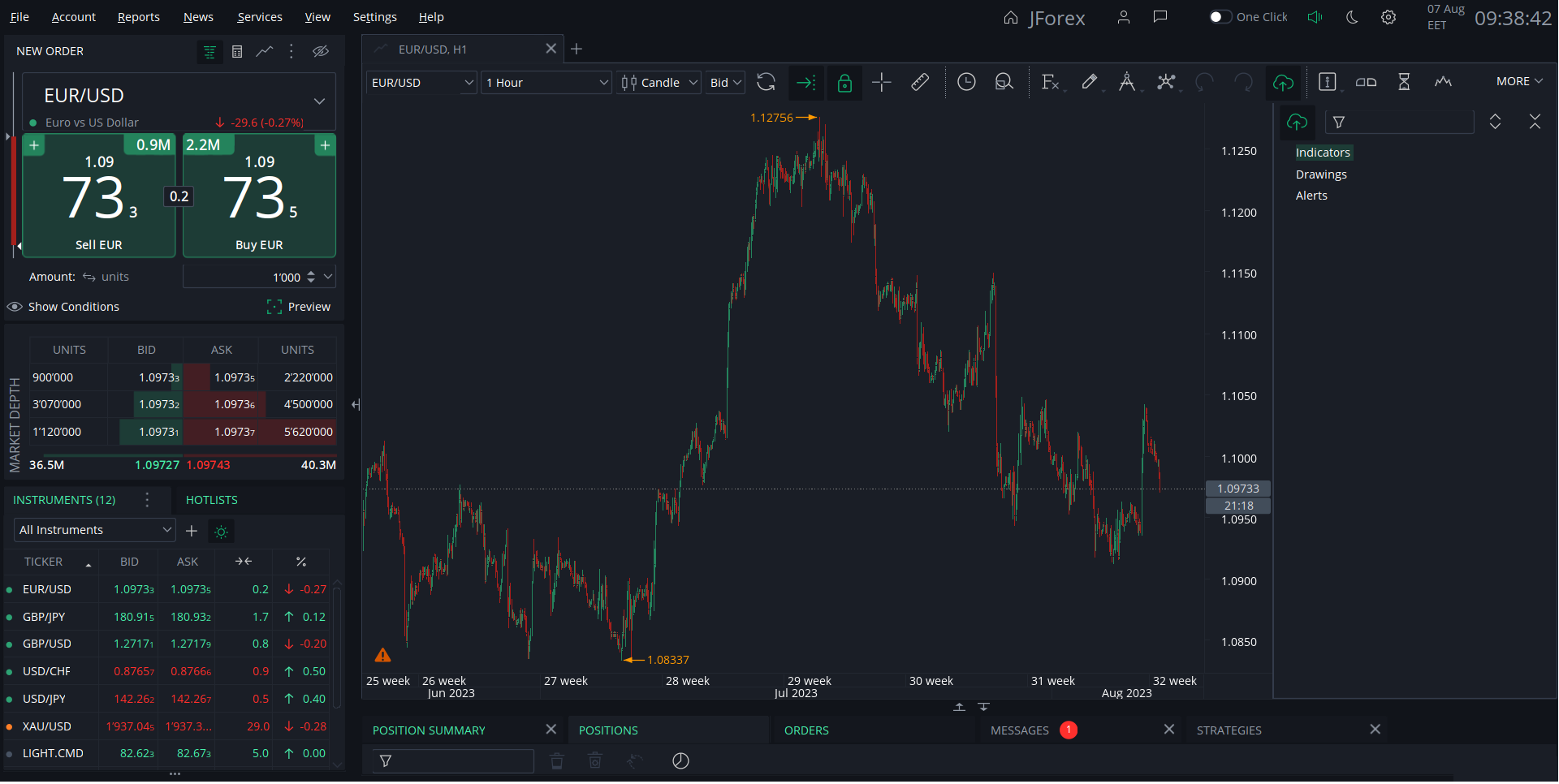Expand the EUR/USD selector in New Order
This screenshot has width=1559, height=784.
click(320, 101)
